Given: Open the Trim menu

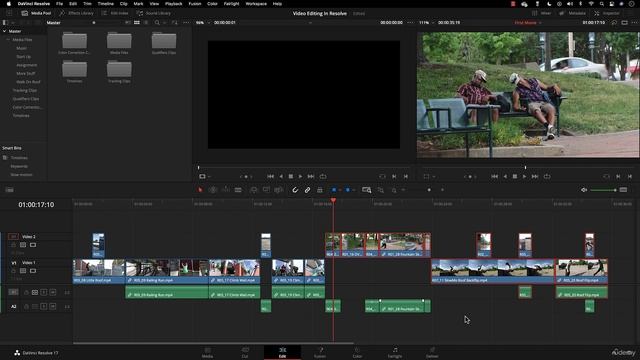Looking at the screenshot, I should (87, 4).
